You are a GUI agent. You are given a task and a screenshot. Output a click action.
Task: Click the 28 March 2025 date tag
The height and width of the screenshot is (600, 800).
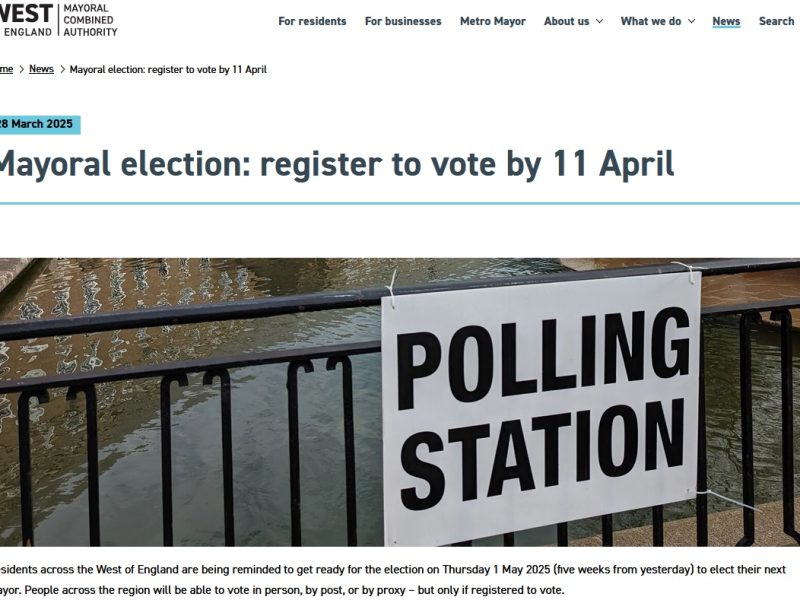(x=40, y=124)
